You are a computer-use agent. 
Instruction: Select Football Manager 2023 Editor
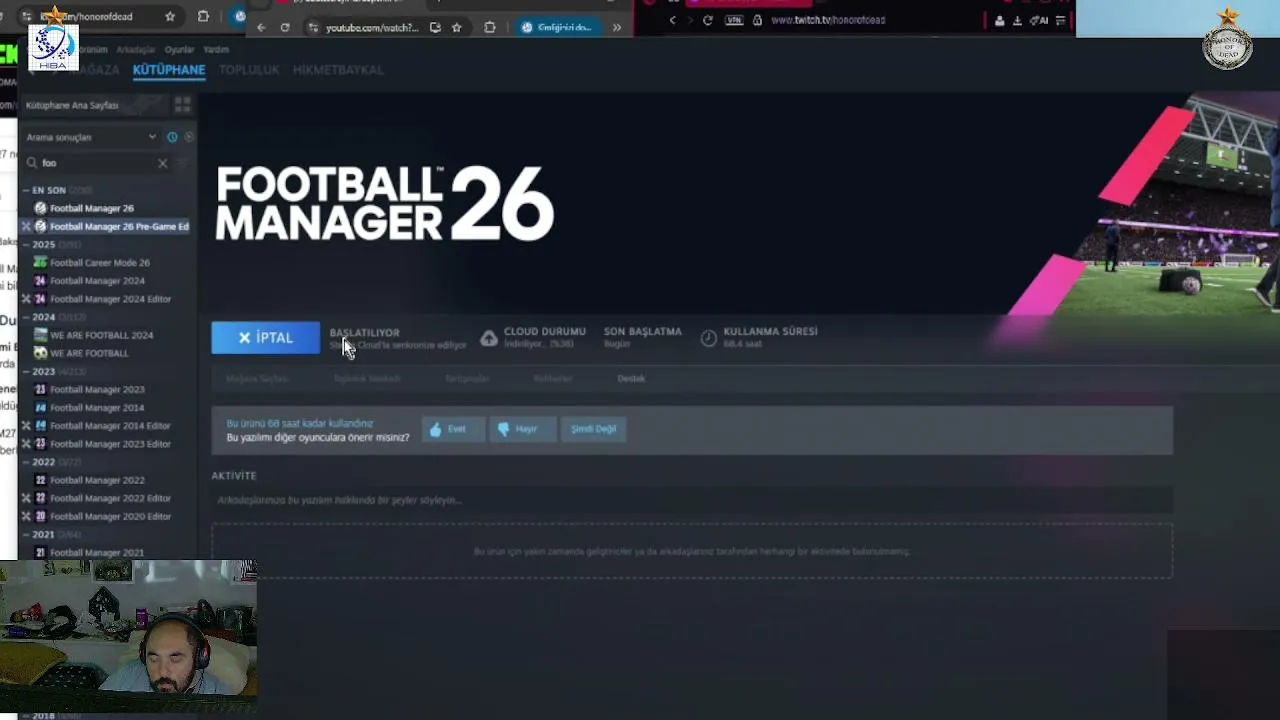(x=110, y=444)
